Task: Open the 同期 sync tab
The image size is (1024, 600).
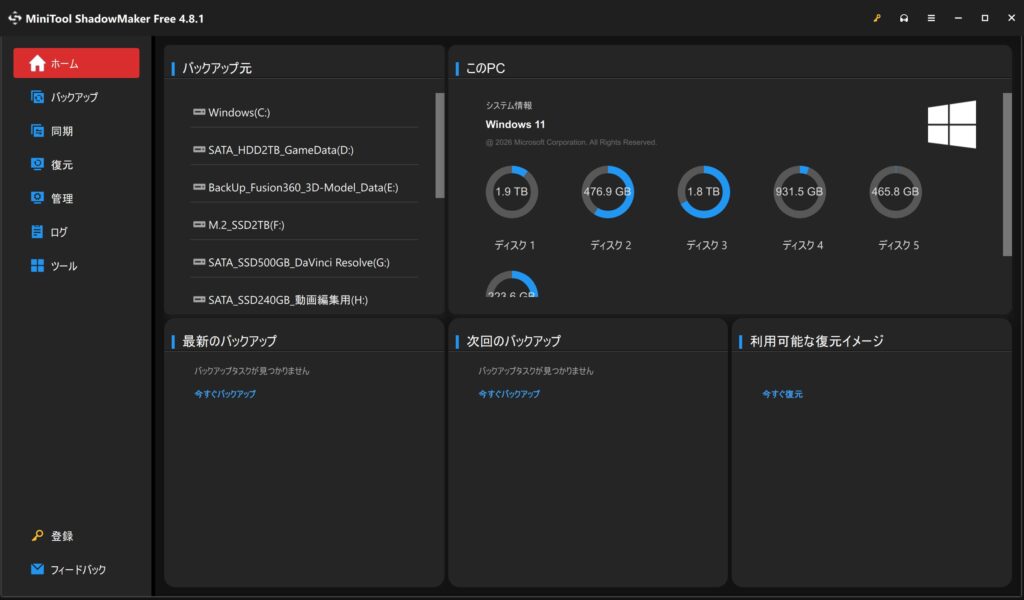Action: [x=76, y=131]
